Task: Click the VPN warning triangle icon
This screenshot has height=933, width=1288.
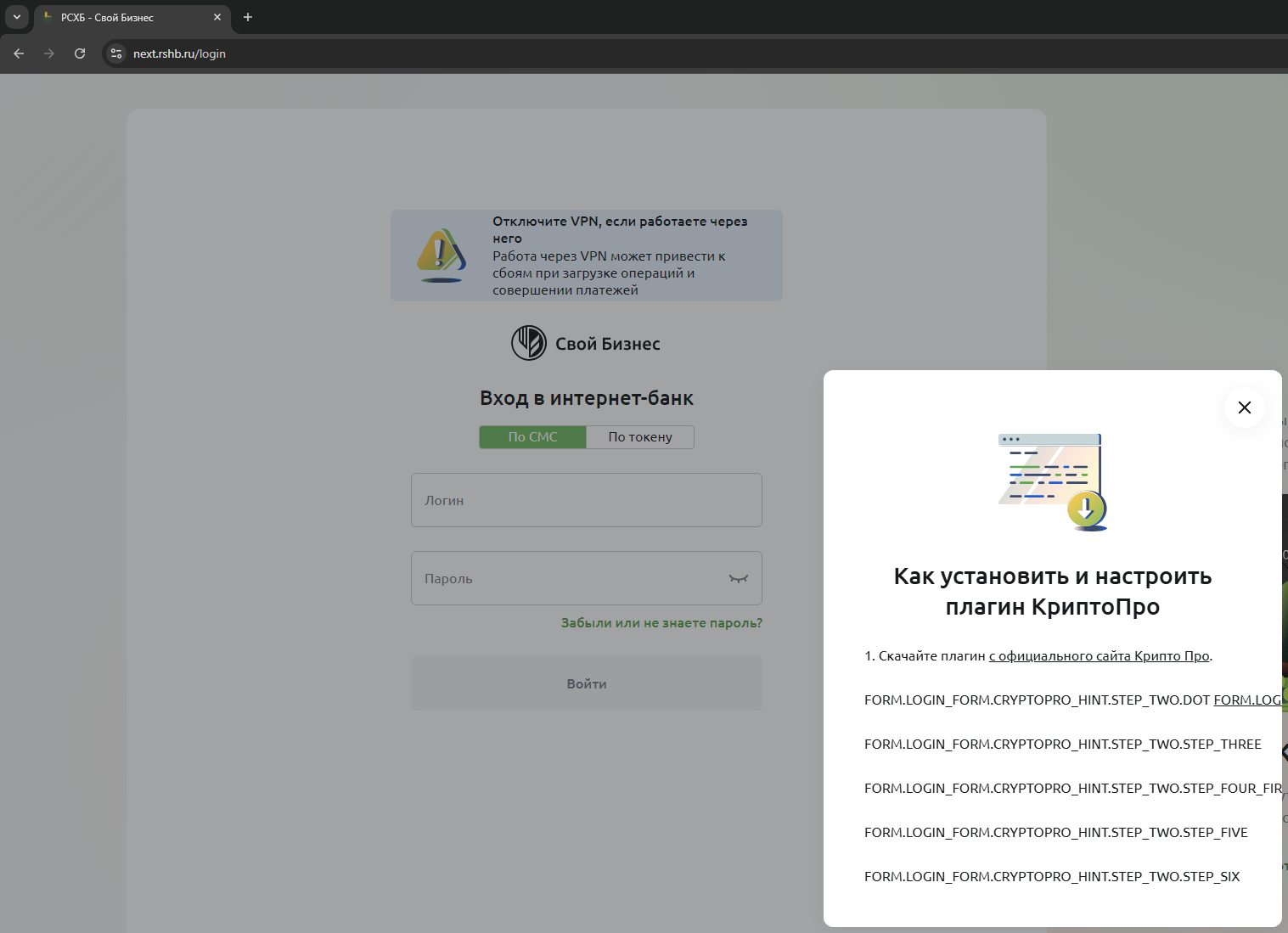Action: pos(442,256)
